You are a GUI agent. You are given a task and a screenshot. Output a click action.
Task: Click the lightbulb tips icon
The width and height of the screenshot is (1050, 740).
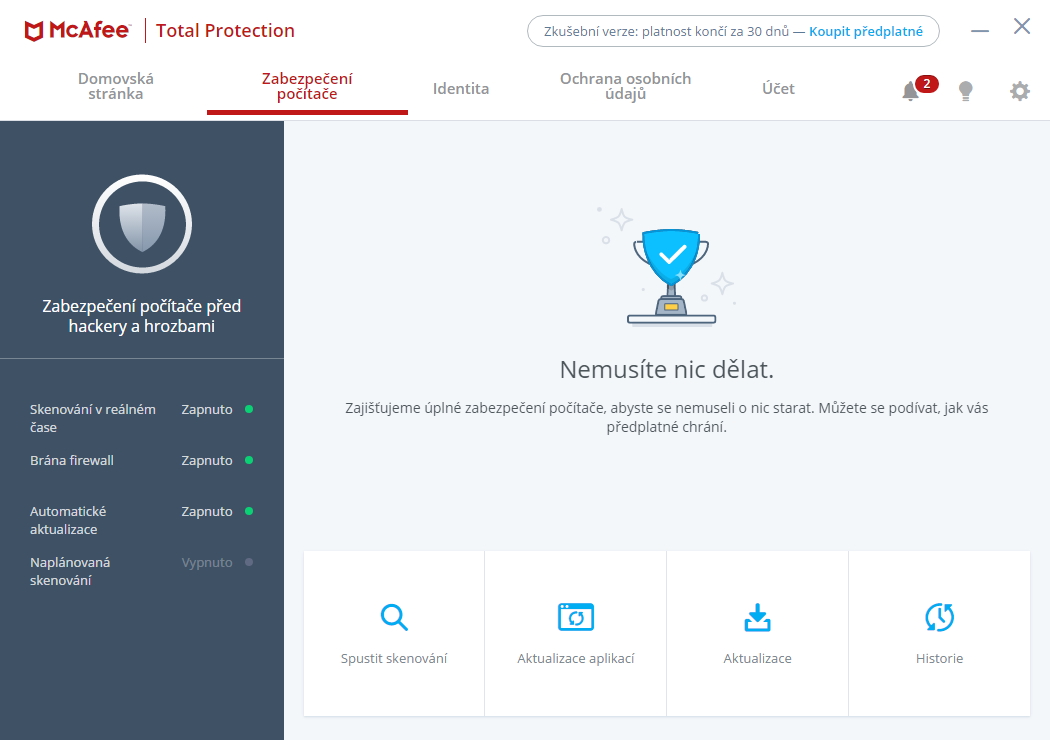pyautogui.click(x=966, y=91)
